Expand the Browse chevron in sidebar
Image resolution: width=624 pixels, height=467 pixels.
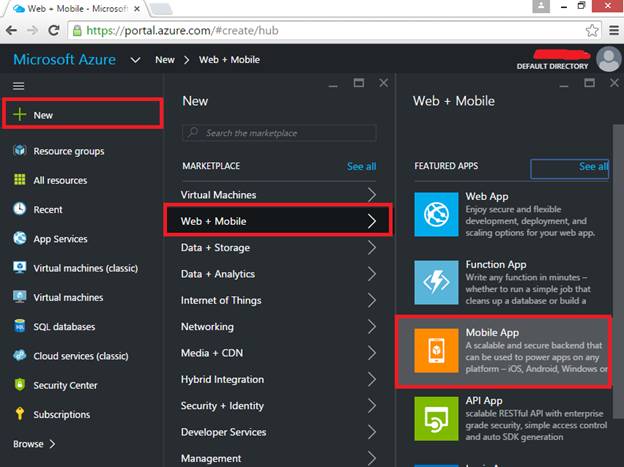point(52,444)
